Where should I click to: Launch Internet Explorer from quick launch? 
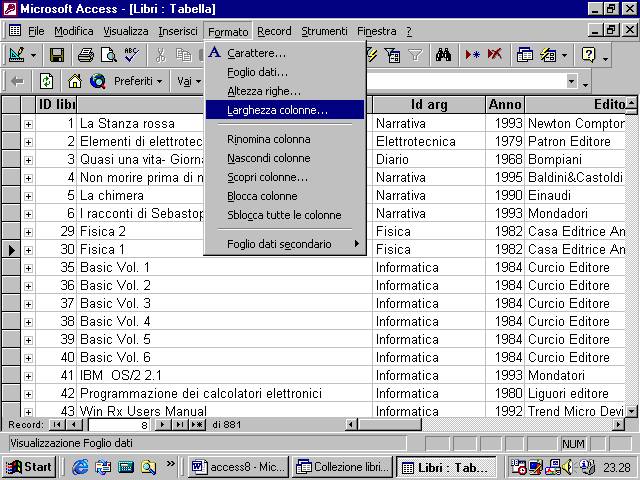(80, 467)
